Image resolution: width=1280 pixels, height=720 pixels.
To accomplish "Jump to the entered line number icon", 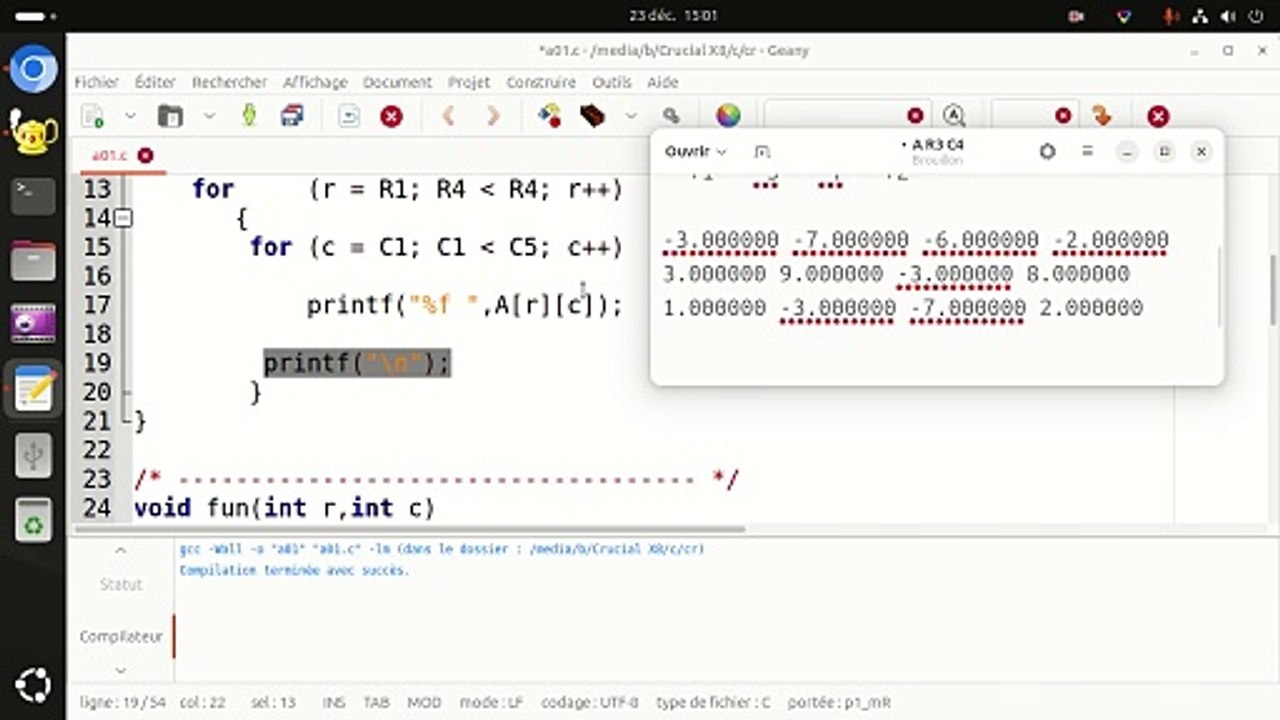I will 1102,116.
